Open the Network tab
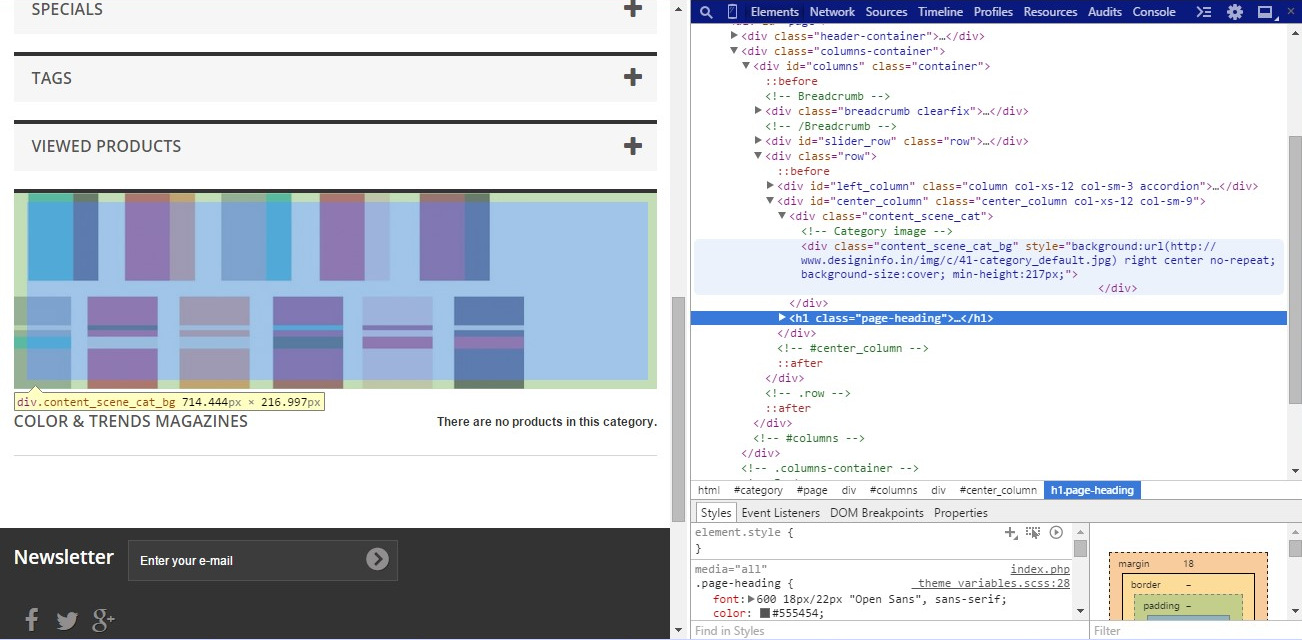Image resolution: width=1302 pixels, height=640 pixels. tap(832, 12)
